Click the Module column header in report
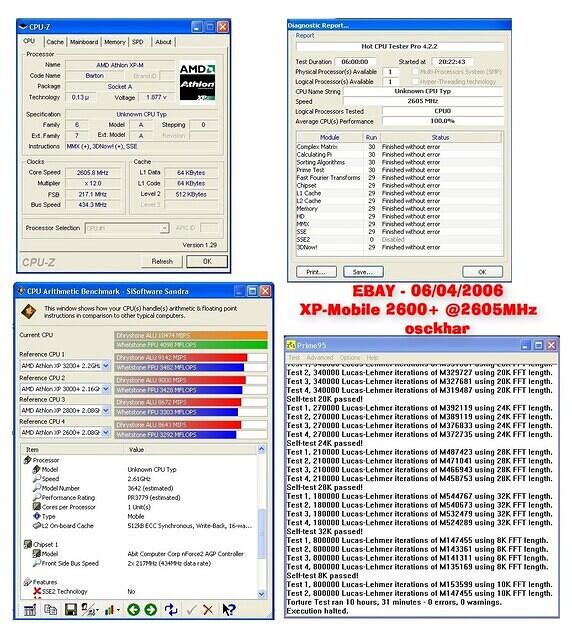572x640 pixels. (329, 138)
